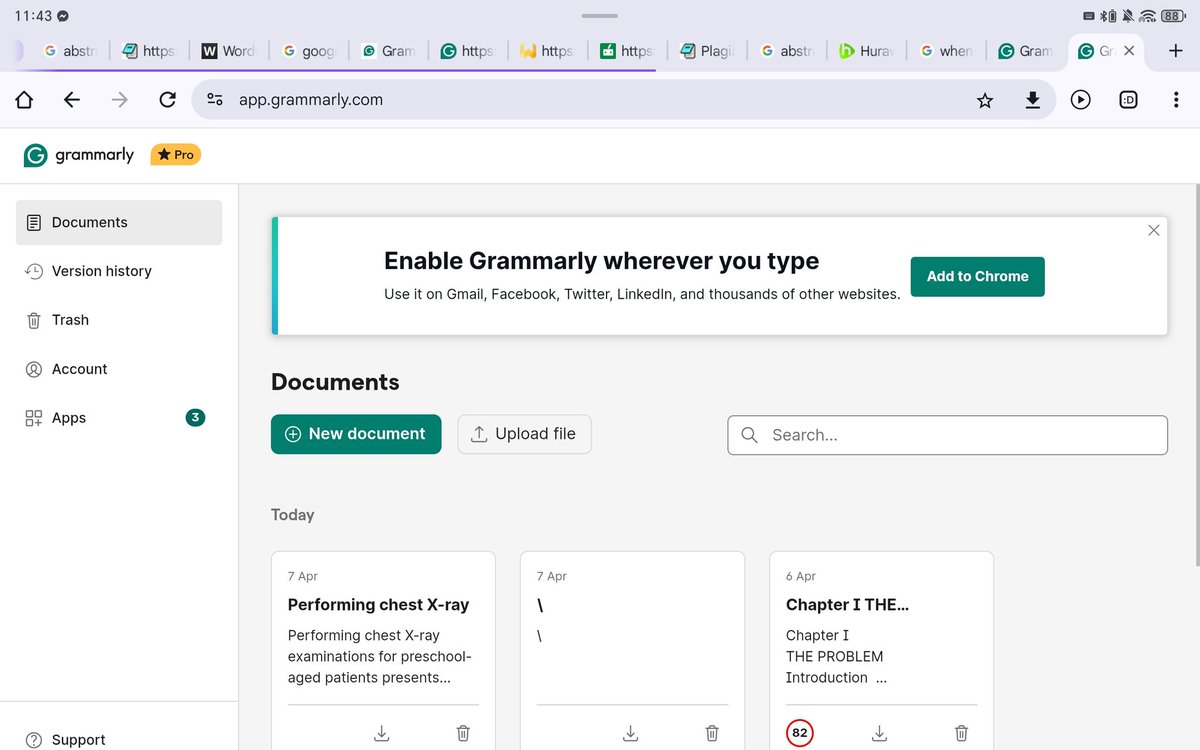Download the Chapter I document

879,733
